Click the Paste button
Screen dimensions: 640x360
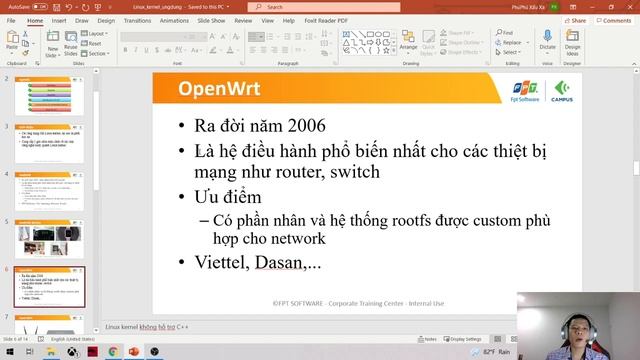[x=12, y=41]
